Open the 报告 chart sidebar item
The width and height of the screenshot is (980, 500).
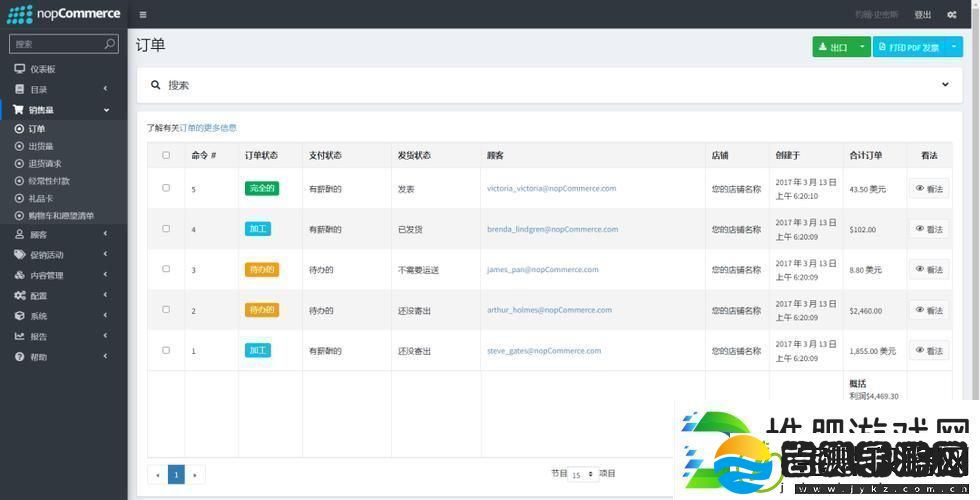pos(38,337)
